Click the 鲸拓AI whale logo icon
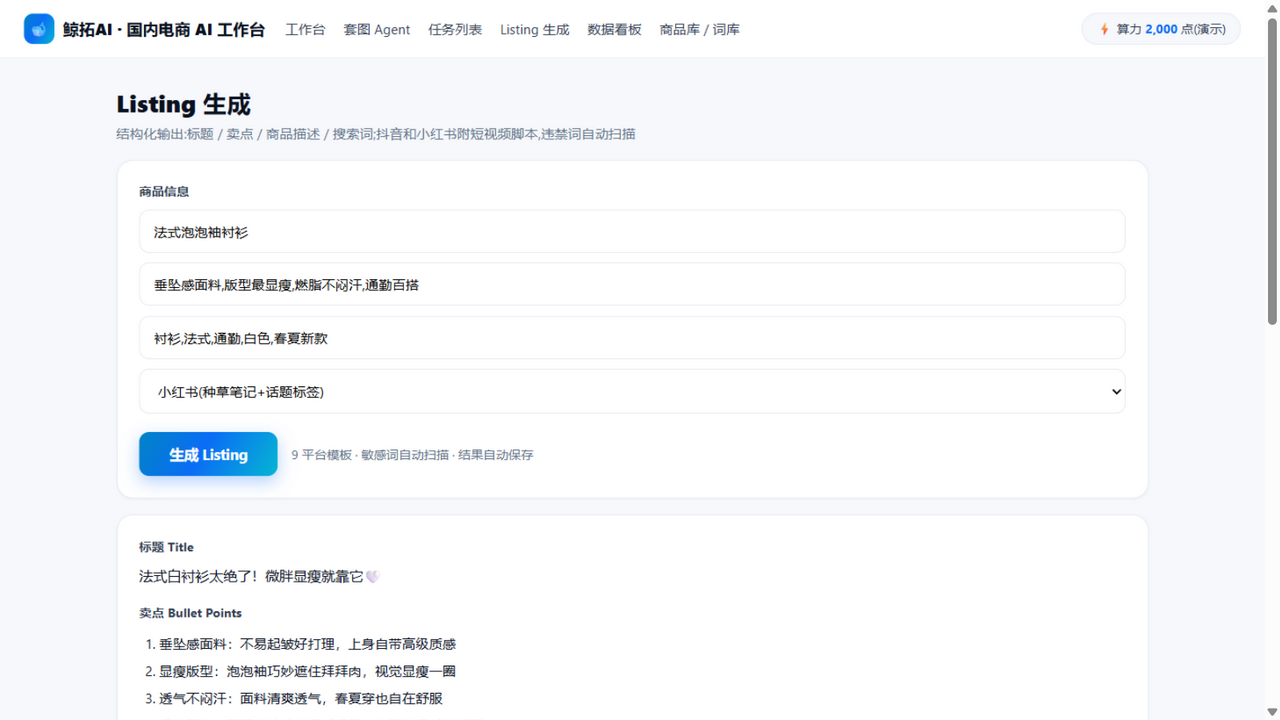 [39, 29]
